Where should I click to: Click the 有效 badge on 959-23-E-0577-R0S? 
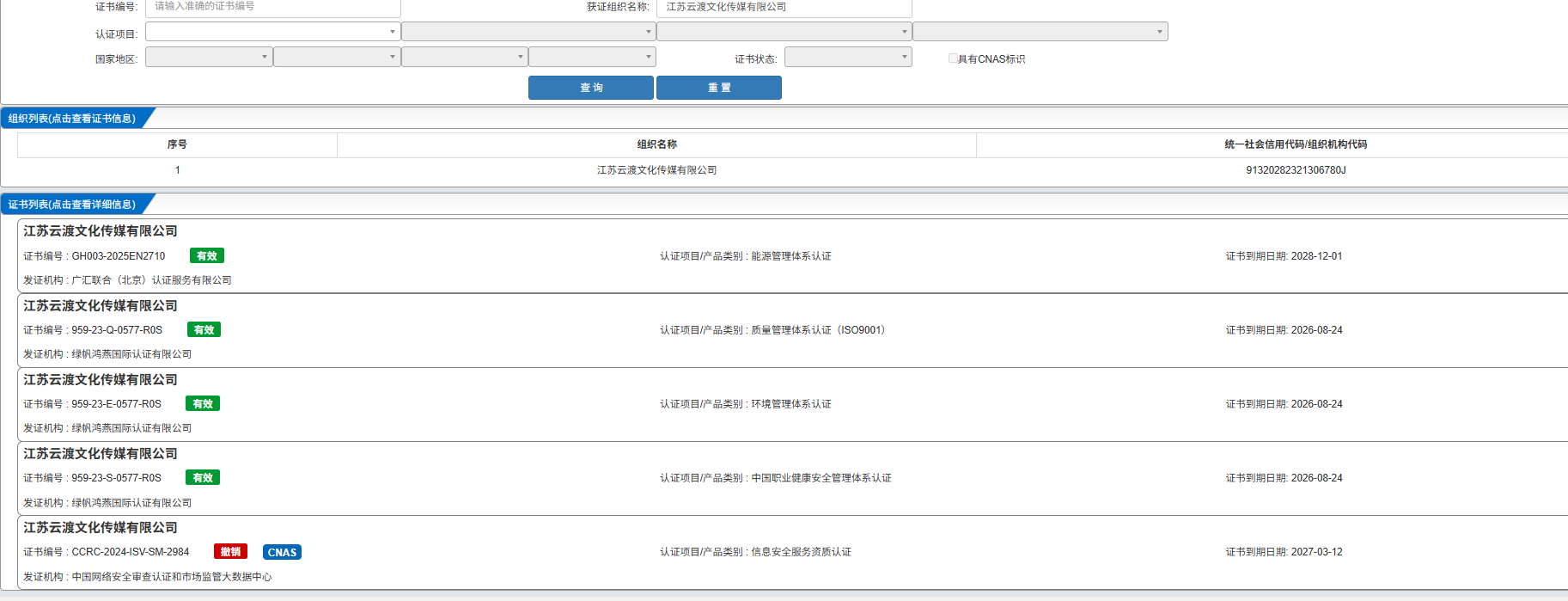(x=203, y=403)
